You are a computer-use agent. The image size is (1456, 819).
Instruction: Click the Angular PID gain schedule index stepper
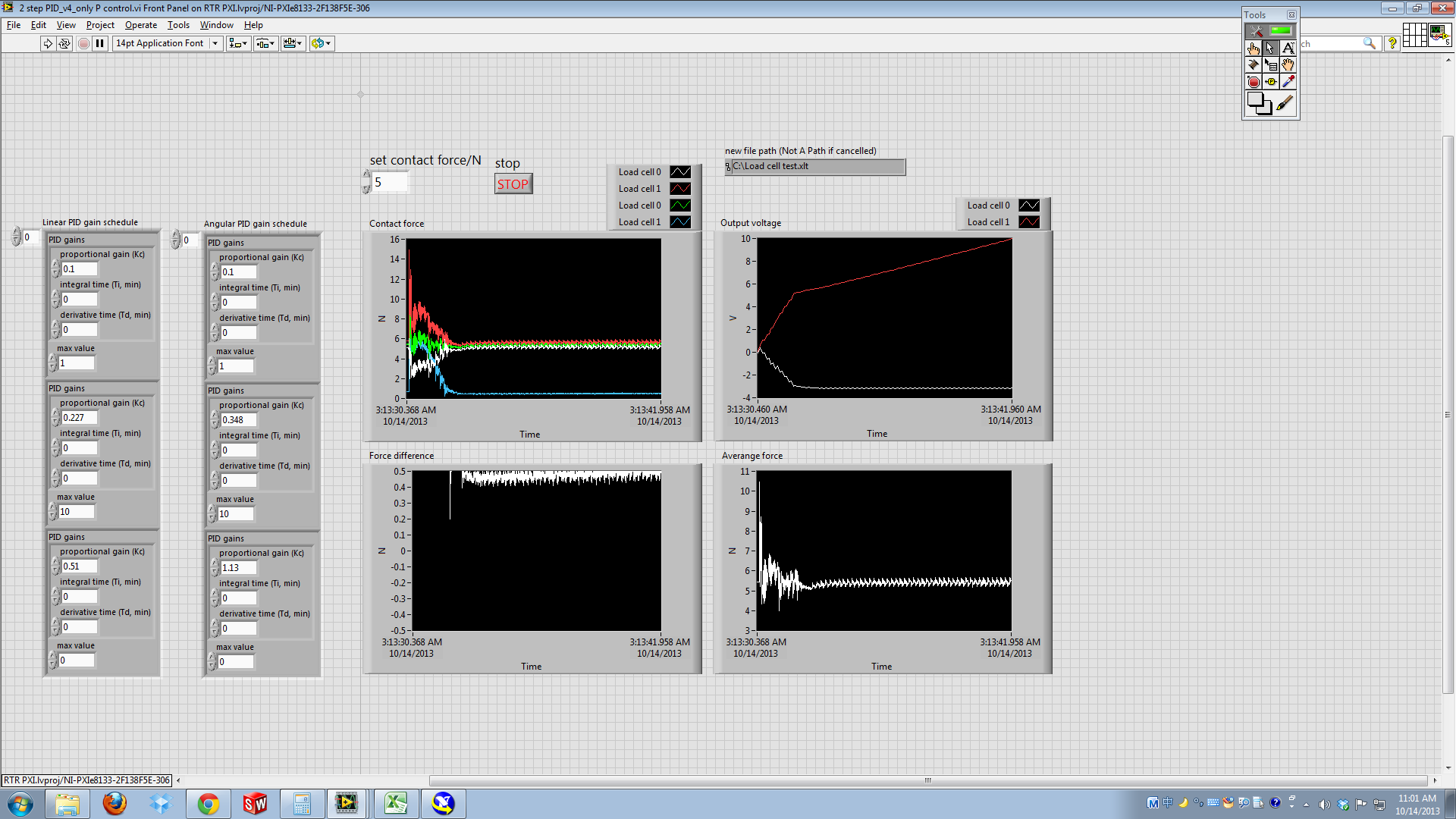point(175,240)
